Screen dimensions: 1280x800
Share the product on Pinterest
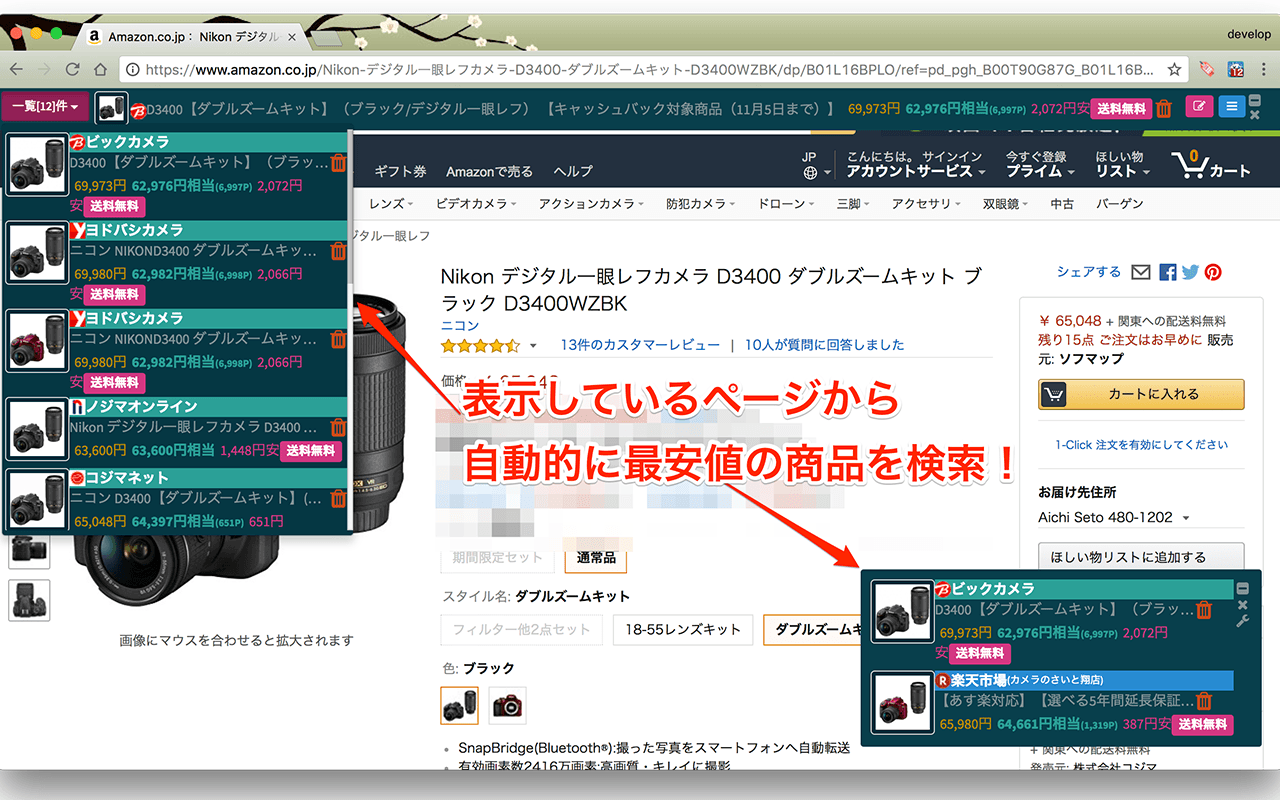click(1213, 272)
